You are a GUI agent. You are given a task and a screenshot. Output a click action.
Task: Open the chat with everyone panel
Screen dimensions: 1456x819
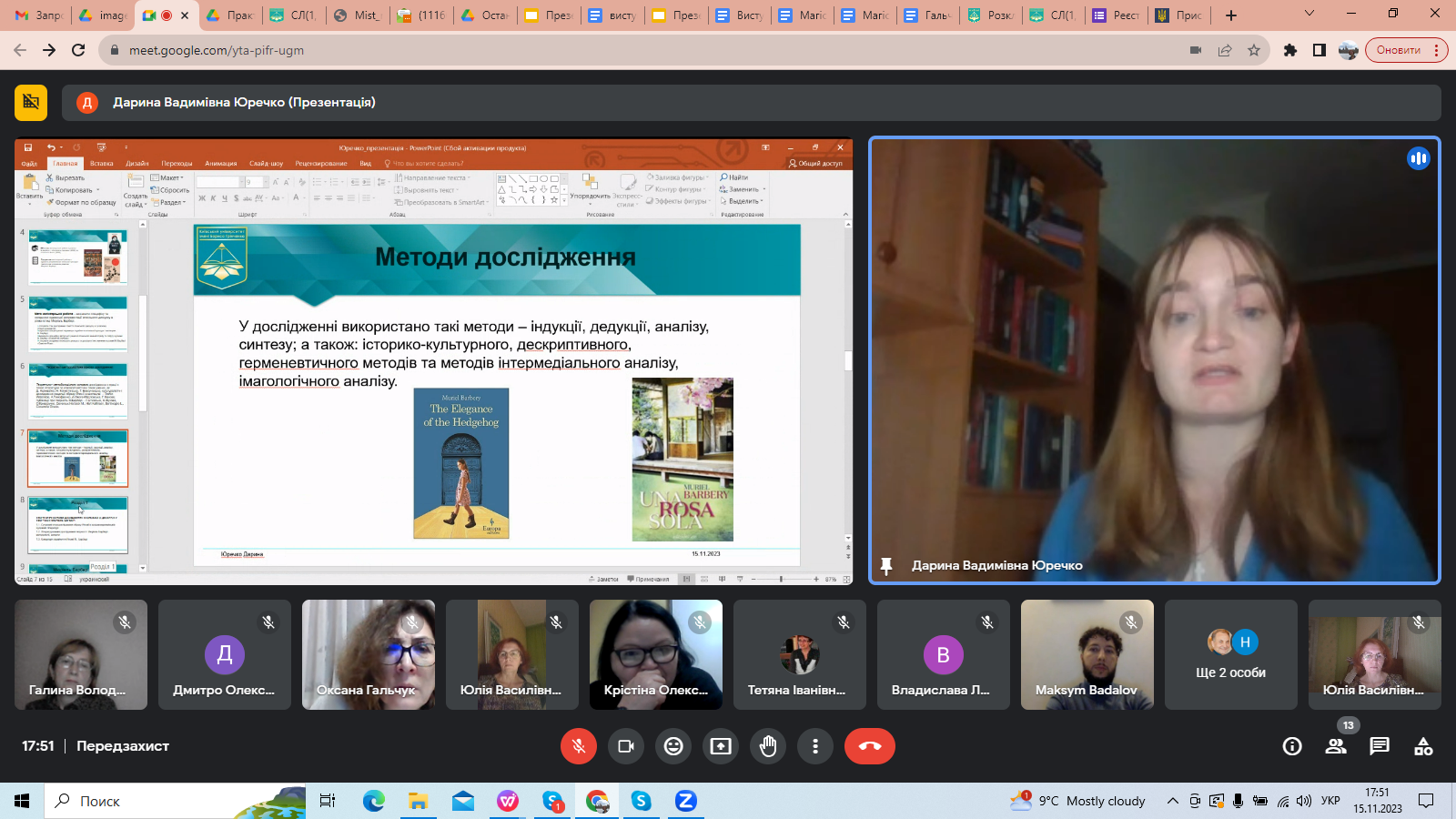1380,746
